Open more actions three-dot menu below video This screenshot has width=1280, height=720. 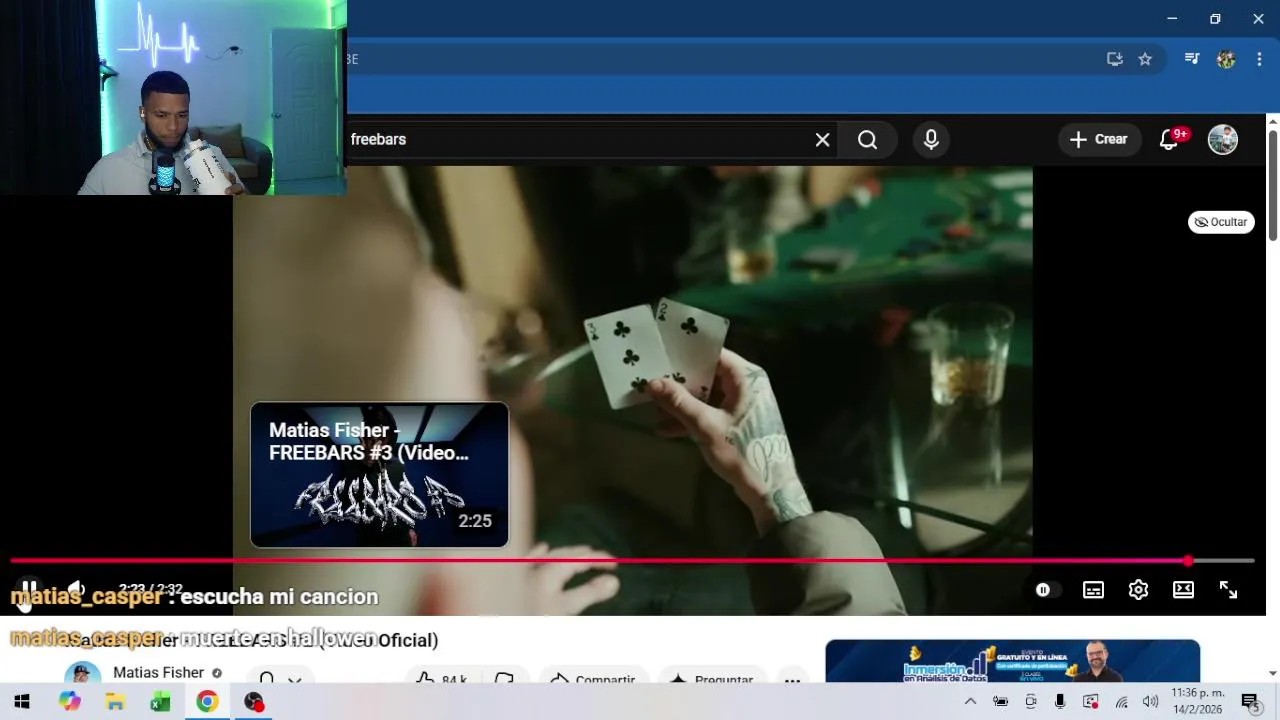coord(792,679)
